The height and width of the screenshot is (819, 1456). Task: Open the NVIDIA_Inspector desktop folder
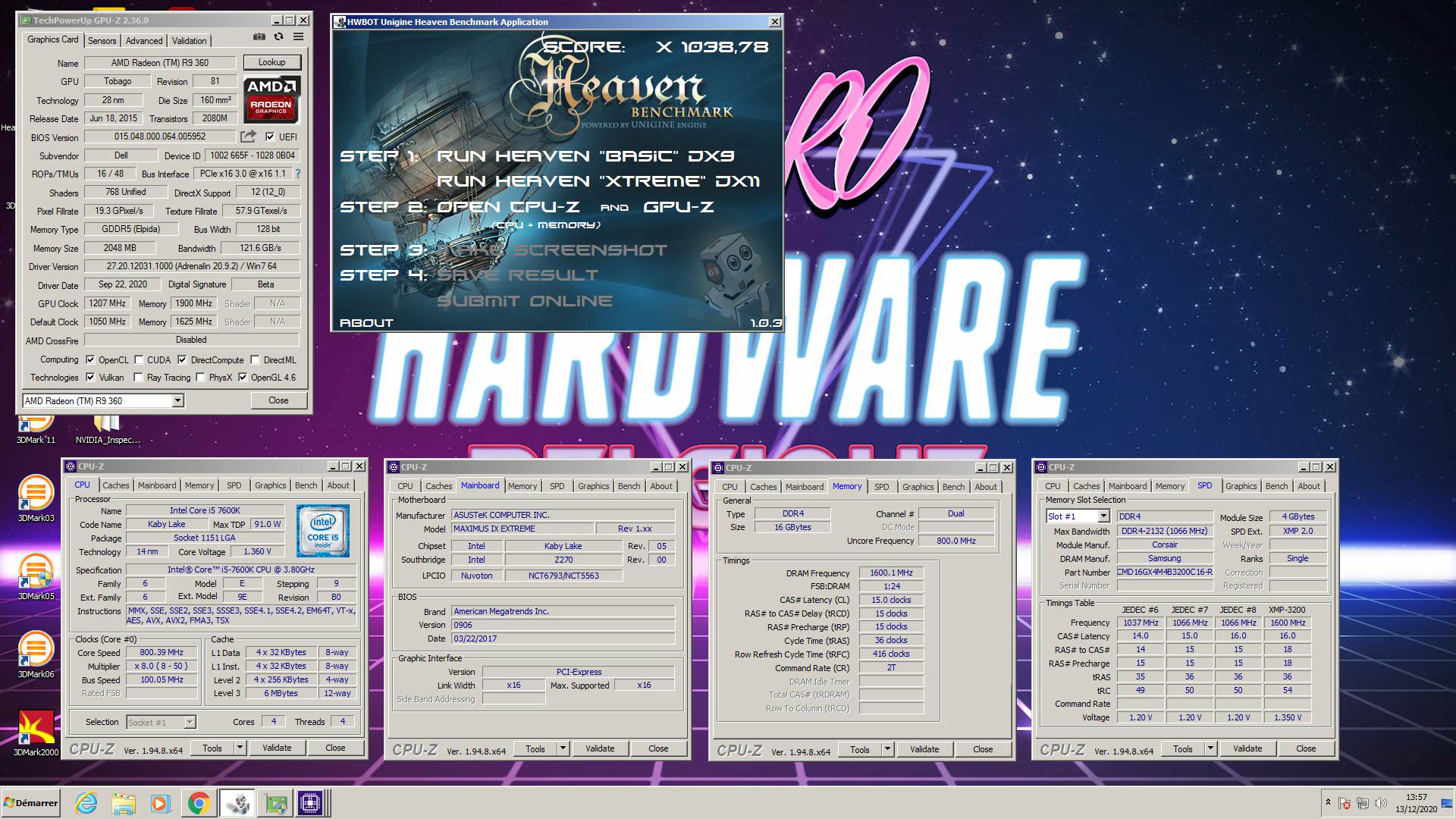[108, 431]
